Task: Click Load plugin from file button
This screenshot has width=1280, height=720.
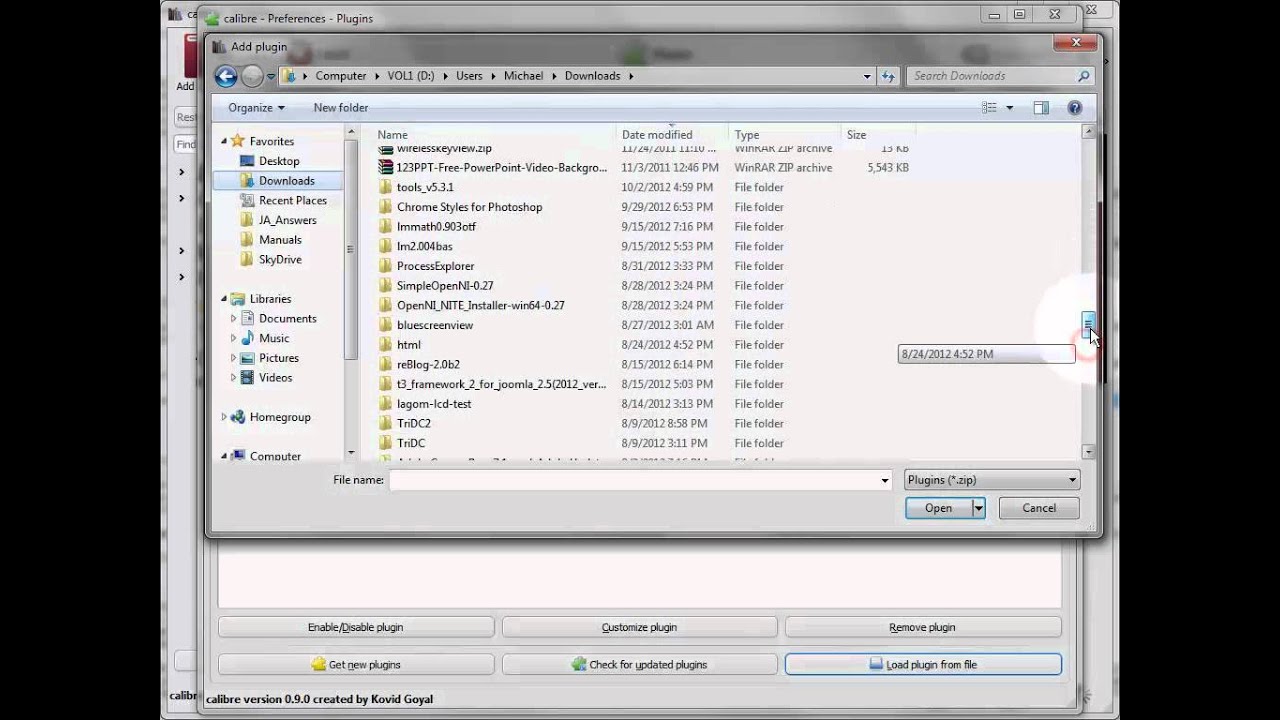Action: click(922, 664)
